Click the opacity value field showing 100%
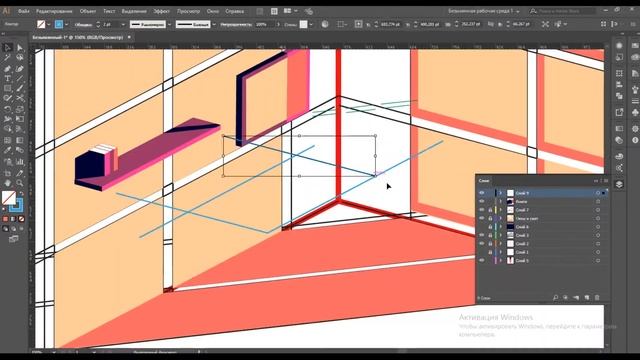 (265, 24)
